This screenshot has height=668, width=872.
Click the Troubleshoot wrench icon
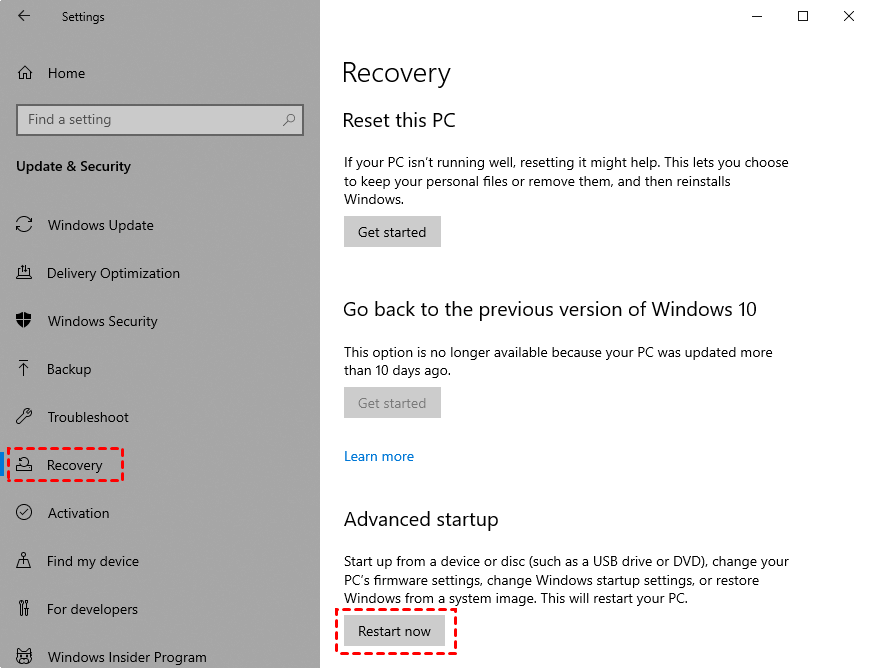click(x=25, y=417)
